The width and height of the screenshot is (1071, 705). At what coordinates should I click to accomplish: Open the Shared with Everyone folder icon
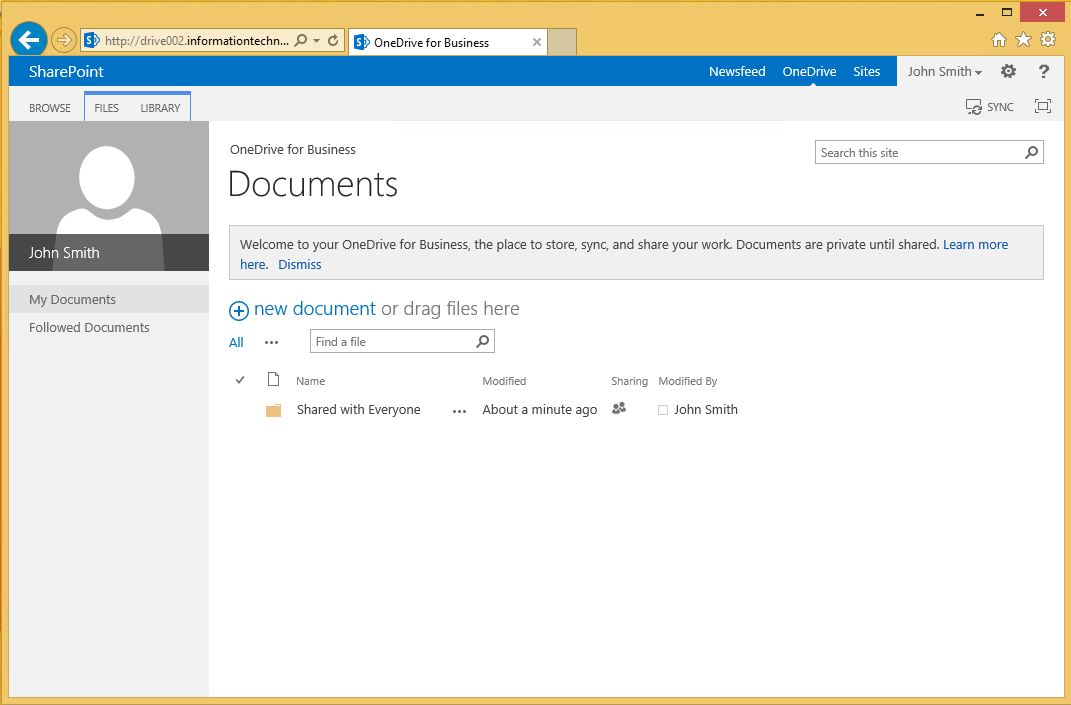tap(273, 410)
